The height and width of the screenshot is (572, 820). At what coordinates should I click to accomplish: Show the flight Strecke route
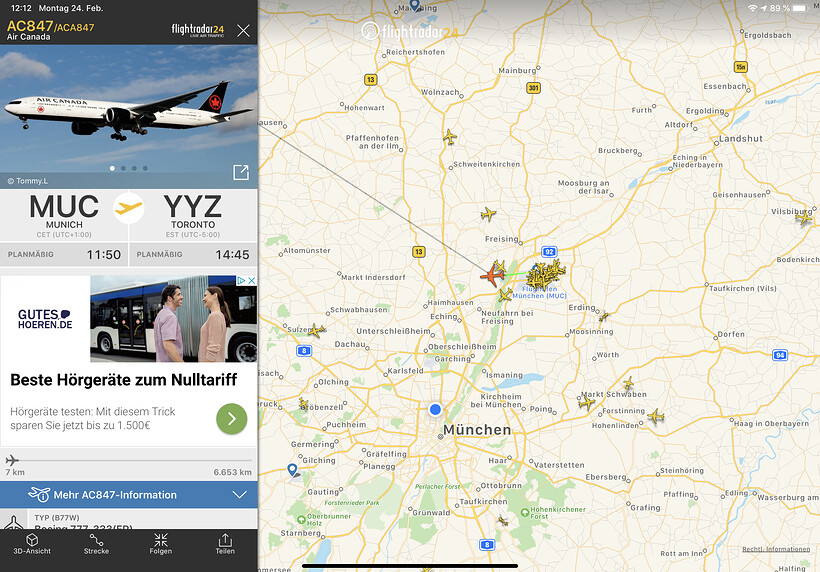(96, 544)
